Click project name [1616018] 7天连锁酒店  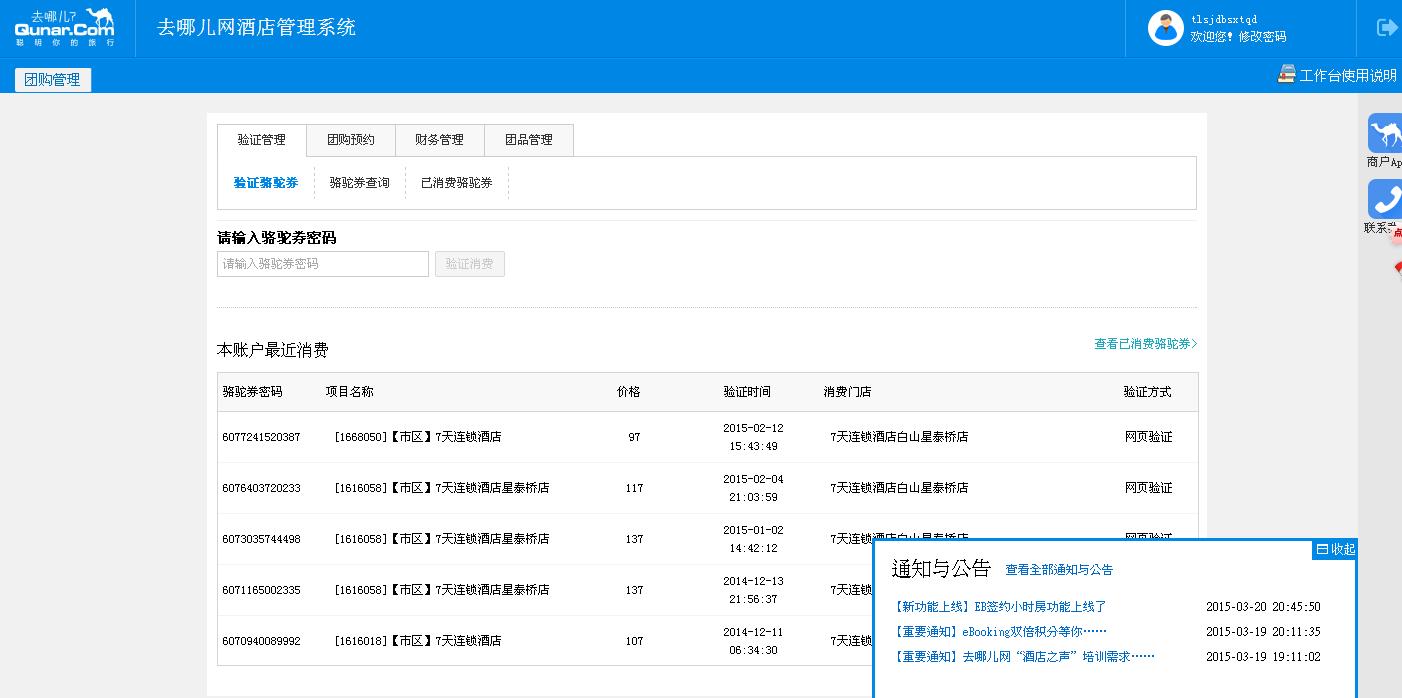418,641
